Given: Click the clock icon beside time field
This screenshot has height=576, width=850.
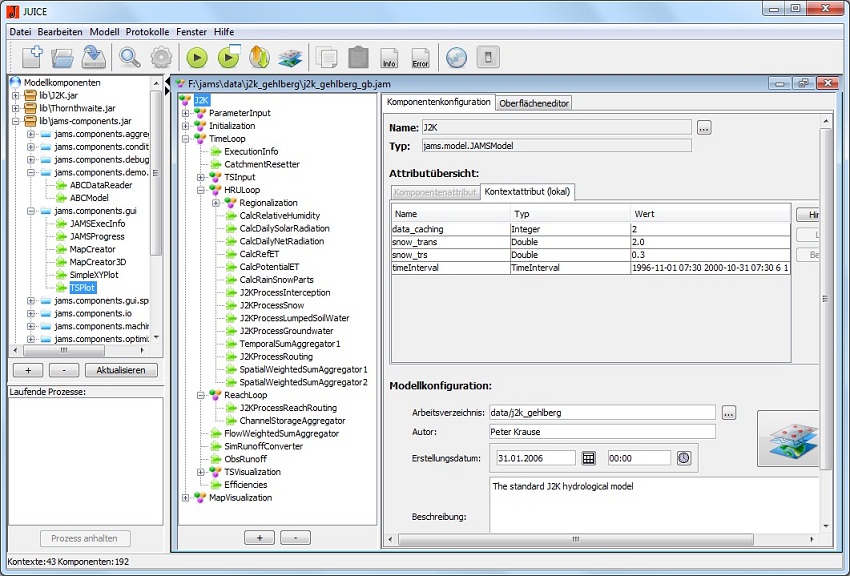Looking at the screenshot, I should coord(684,458).
